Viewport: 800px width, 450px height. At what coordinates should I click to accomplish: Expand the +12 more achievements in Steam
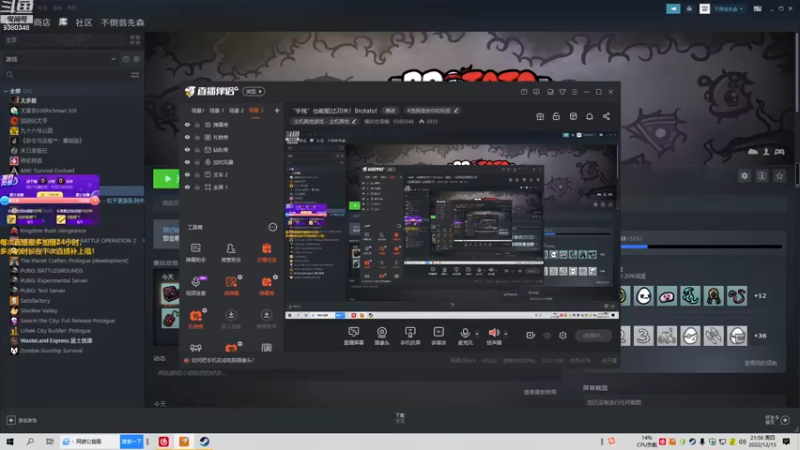pyautogui.click(x=760, y=296)
